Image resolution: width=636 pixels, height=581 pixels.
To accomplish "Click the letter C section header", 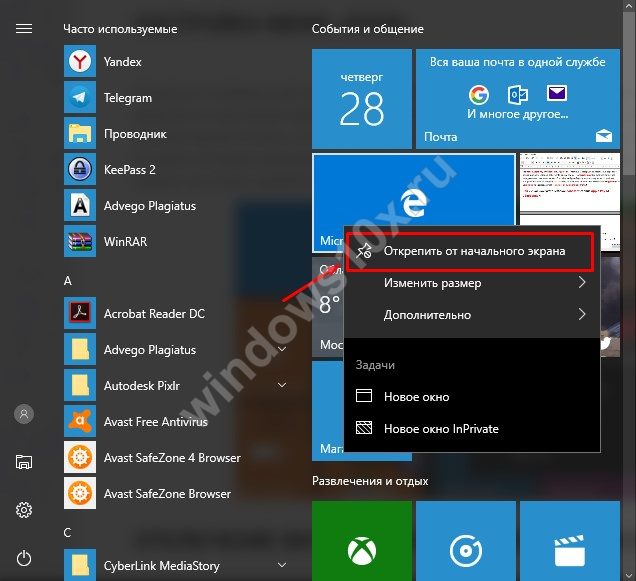I will (67, 532).
